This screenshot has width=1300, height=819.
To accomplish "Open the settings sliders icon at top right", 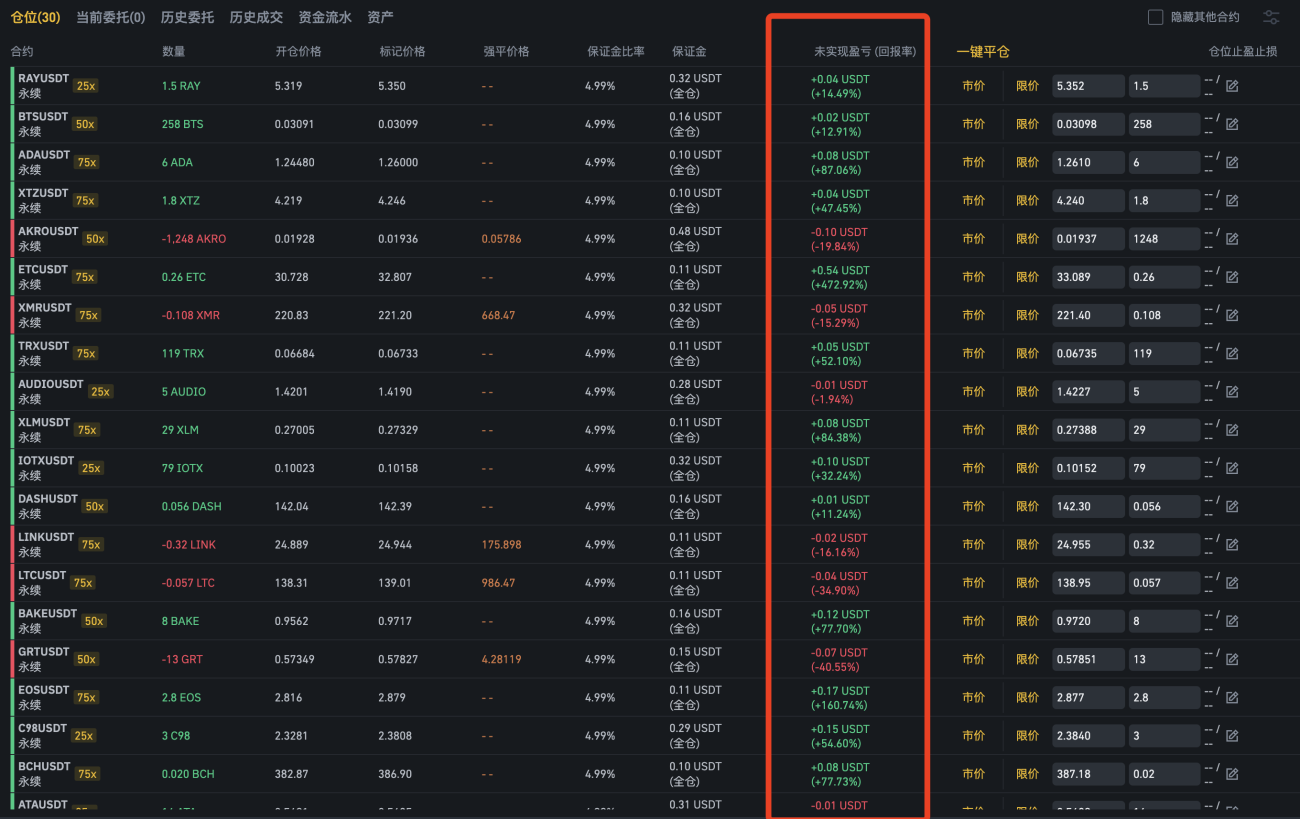I will coord(1271,17).
